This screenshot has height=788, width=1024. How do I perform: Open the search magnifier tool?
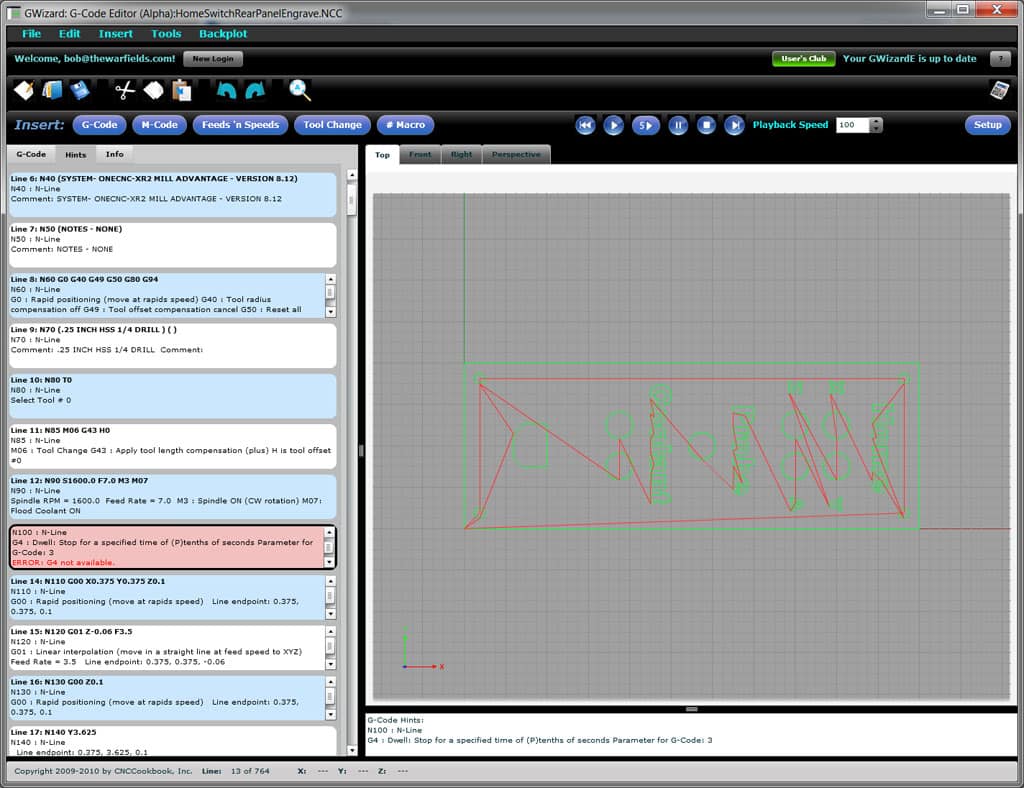pos(296,90)
